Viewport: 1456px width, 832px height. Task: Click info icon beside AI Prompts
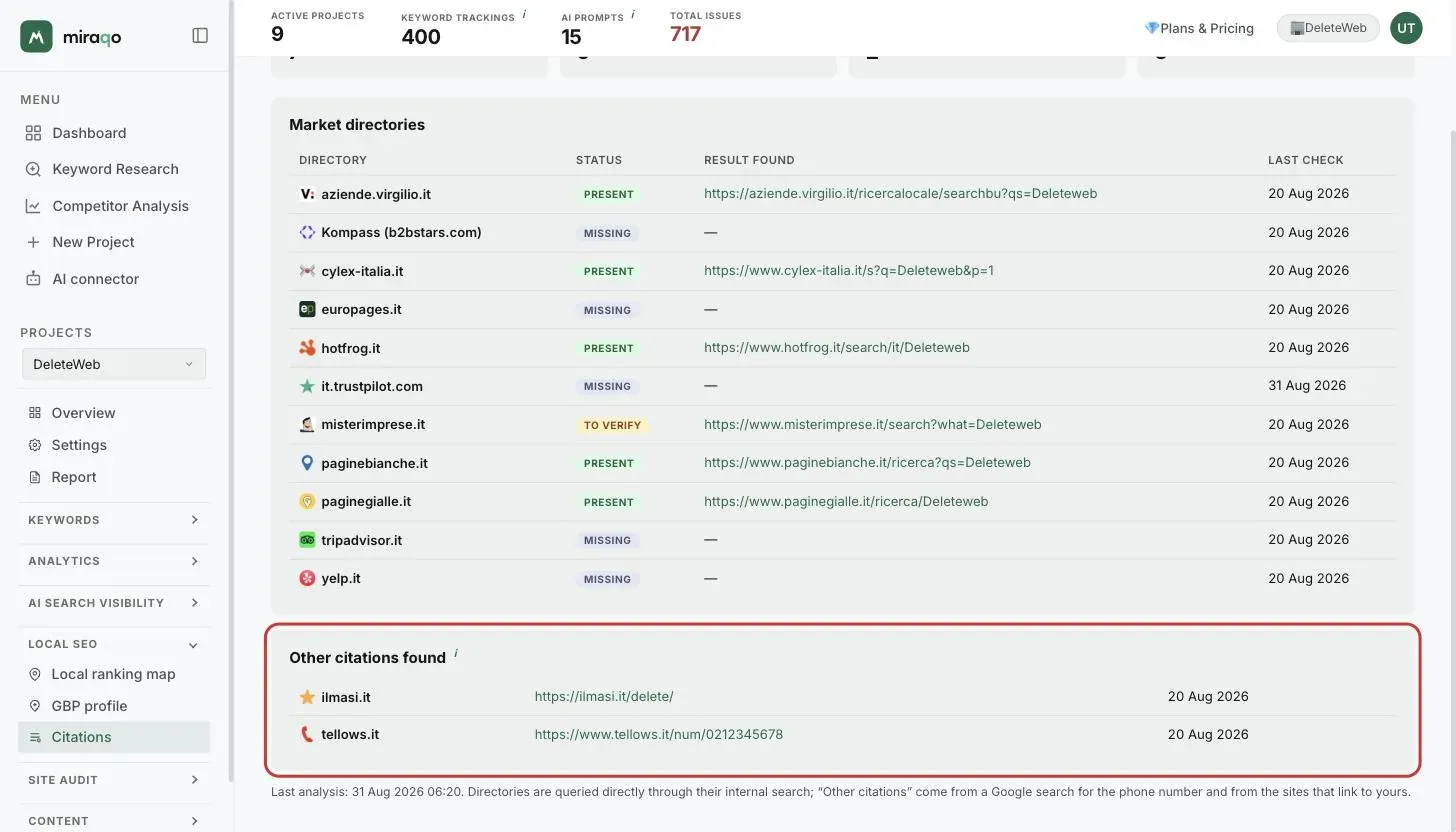click(633, 15)
